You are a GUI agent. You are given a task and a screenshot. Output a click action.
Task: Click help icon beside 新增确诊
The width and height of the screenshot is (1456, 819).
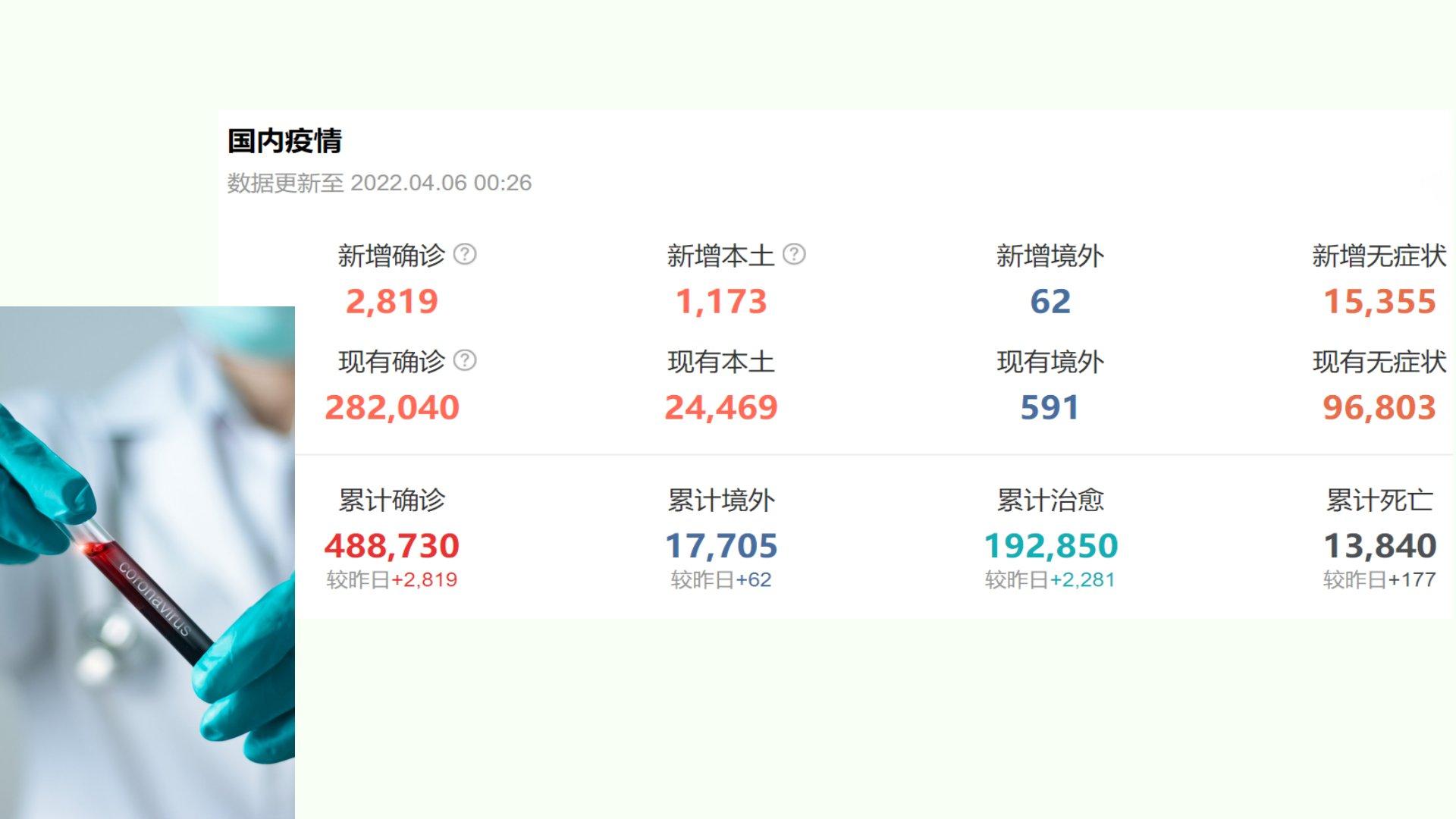coord(465,254)
